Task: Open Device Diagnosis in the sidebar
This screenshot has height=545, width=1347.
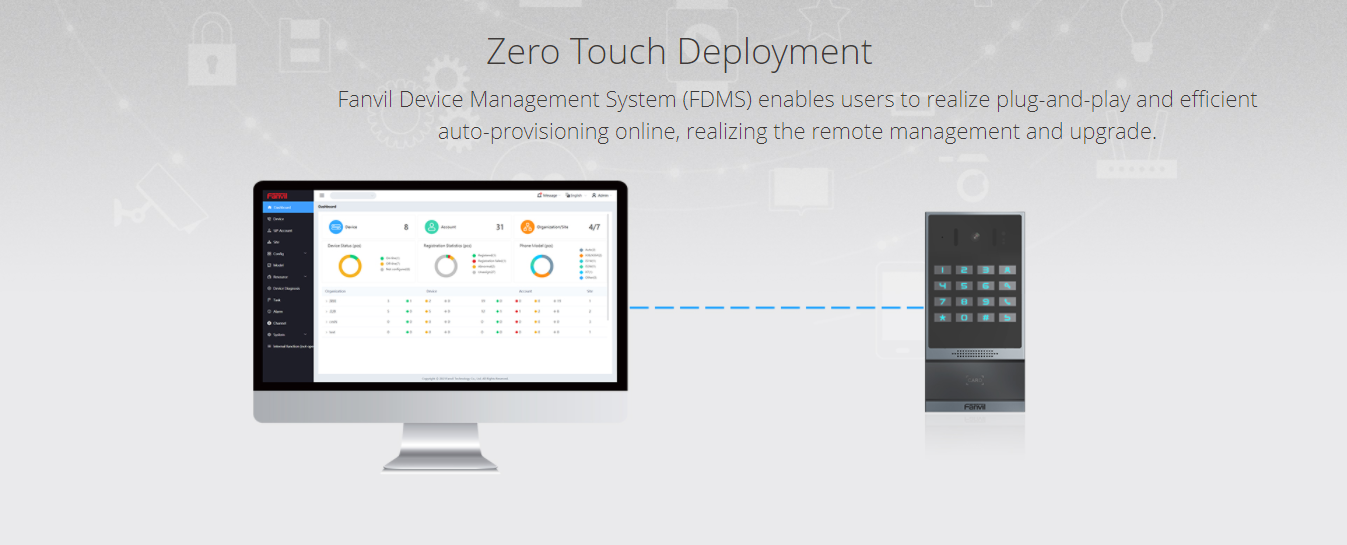Action: [x=288, y=288]
